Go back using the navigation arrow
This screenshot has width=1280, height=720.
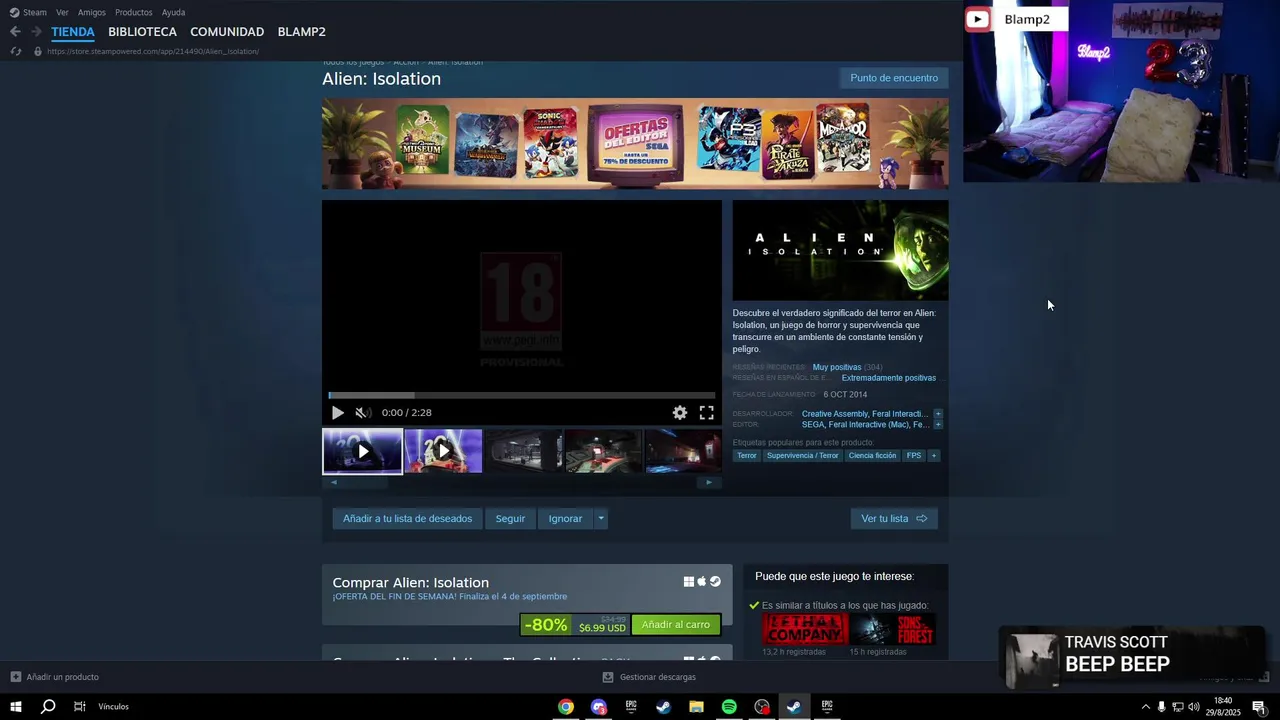(15, 32)
